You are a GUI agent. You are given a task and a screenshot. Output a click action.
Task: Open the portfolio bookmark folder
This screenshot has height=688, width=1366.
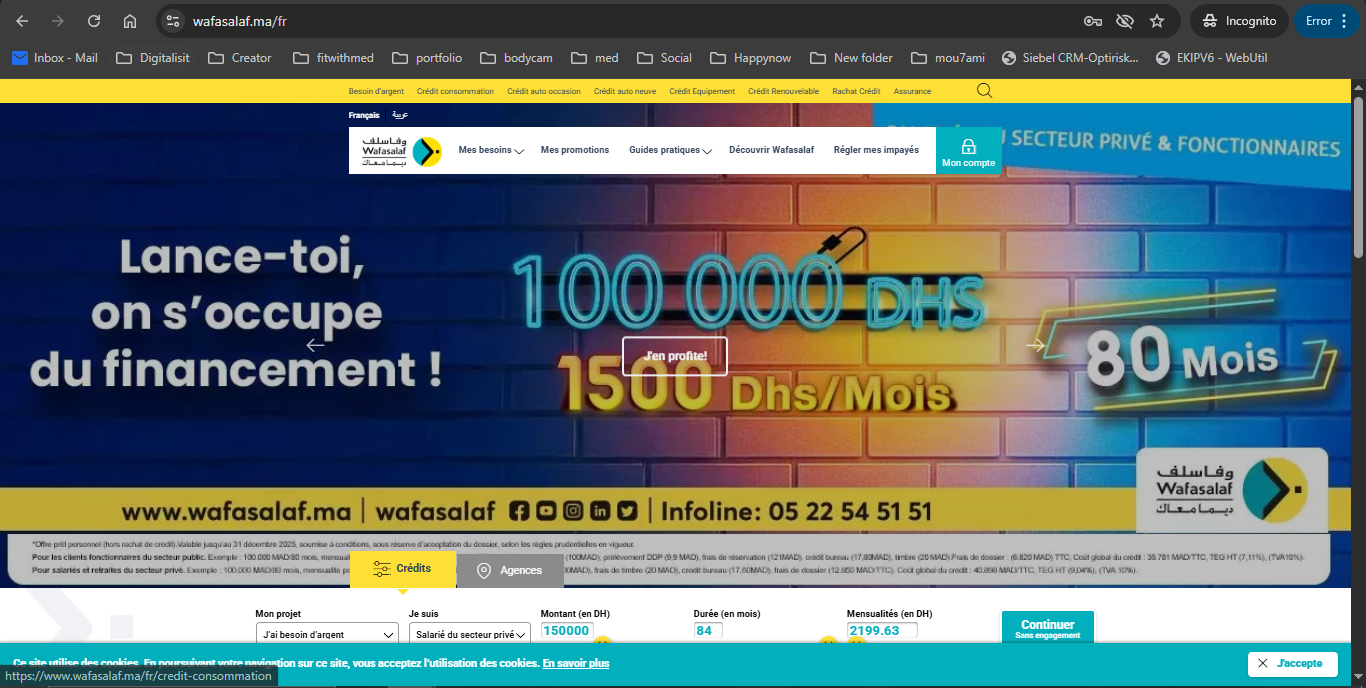click(427, 58)
